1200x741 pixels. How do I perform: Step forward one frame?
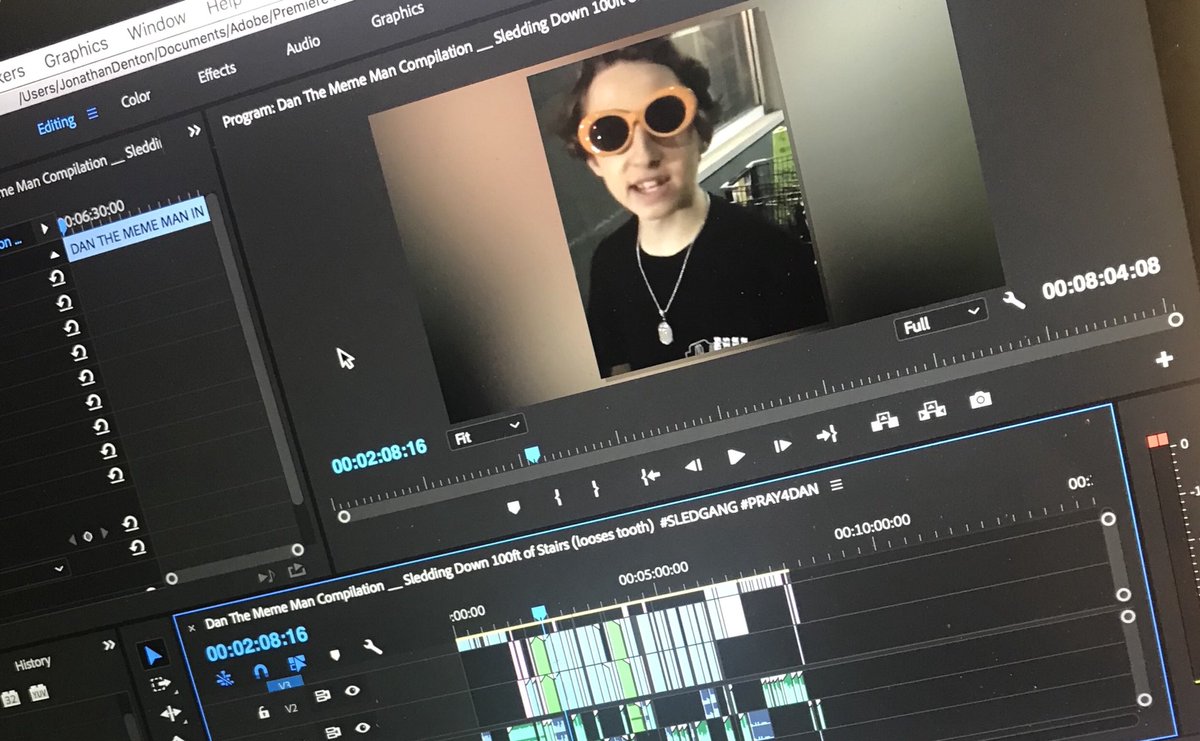[782, 446]
